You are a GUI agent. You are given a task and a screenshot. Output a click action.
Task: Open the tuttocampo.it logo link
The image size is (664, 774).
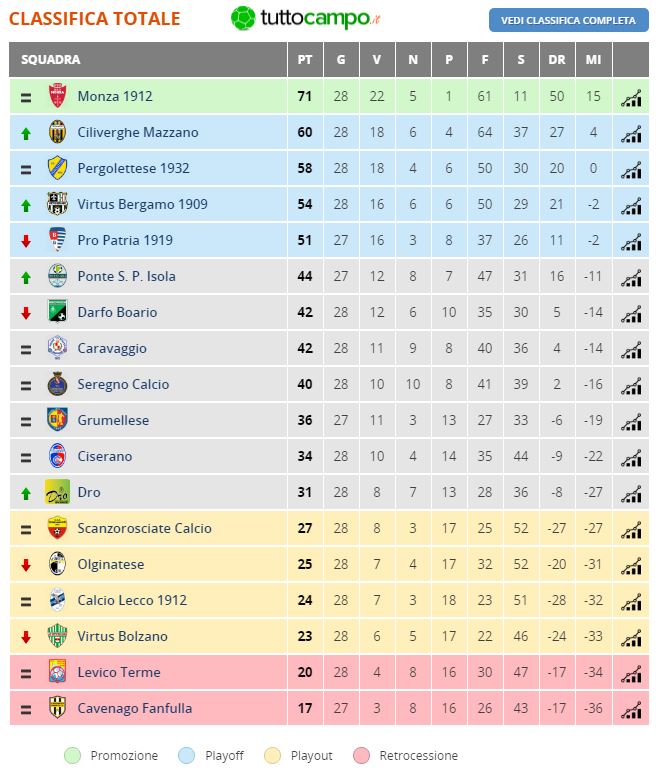point(306,18)
